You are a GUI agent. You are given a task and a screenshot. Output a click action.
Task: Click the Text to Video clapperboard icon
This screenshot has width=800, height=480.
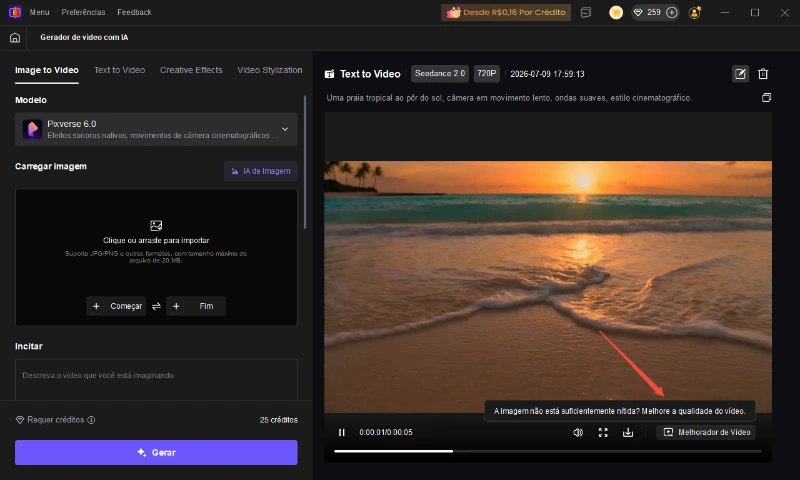pos(330,74)
